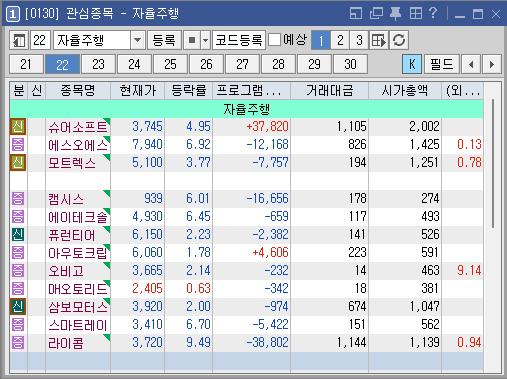This screenshot has width=507, height=379.
Task: Click the 신 badge icon for 슈어소프트
Action: click(x=18, y=127)
